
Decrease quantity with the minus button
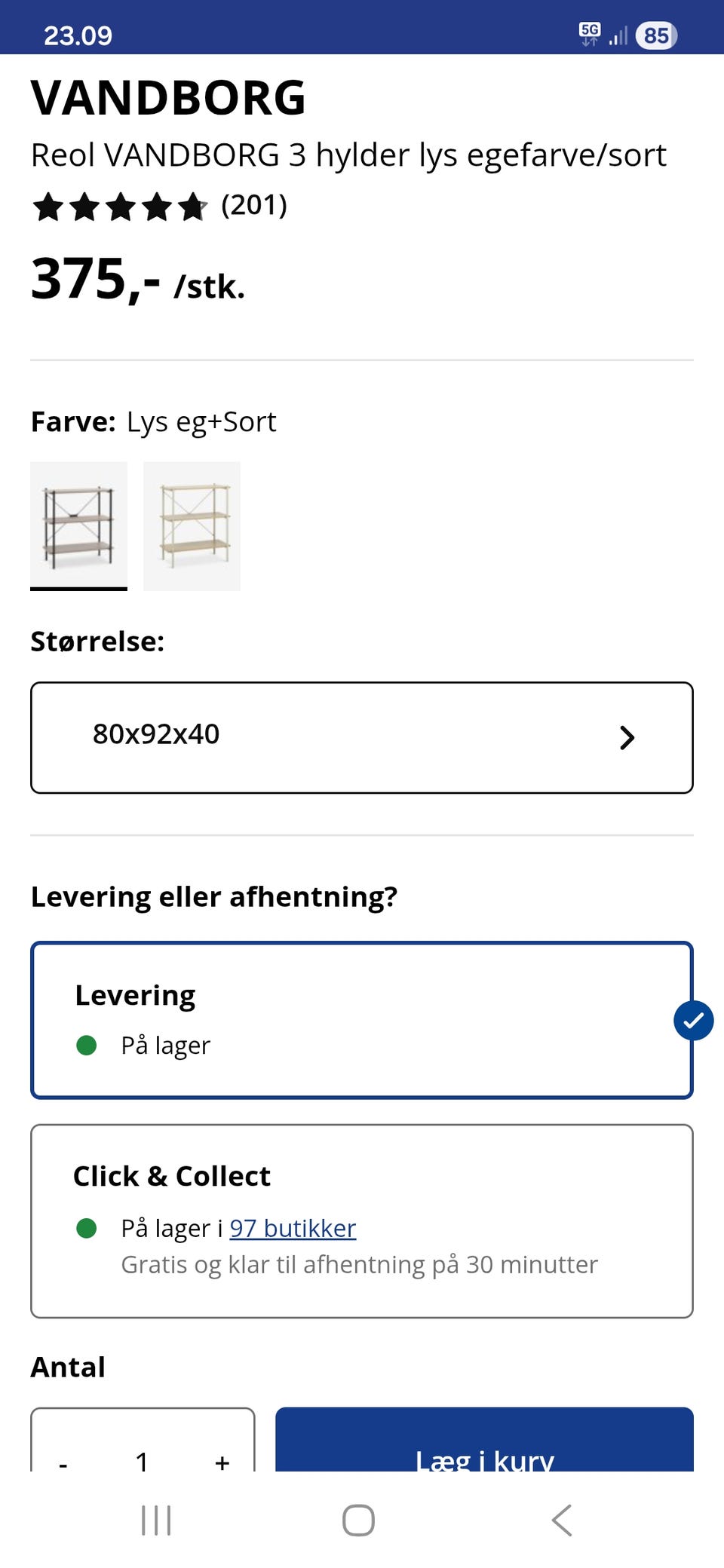click(x=63, y=1461)
